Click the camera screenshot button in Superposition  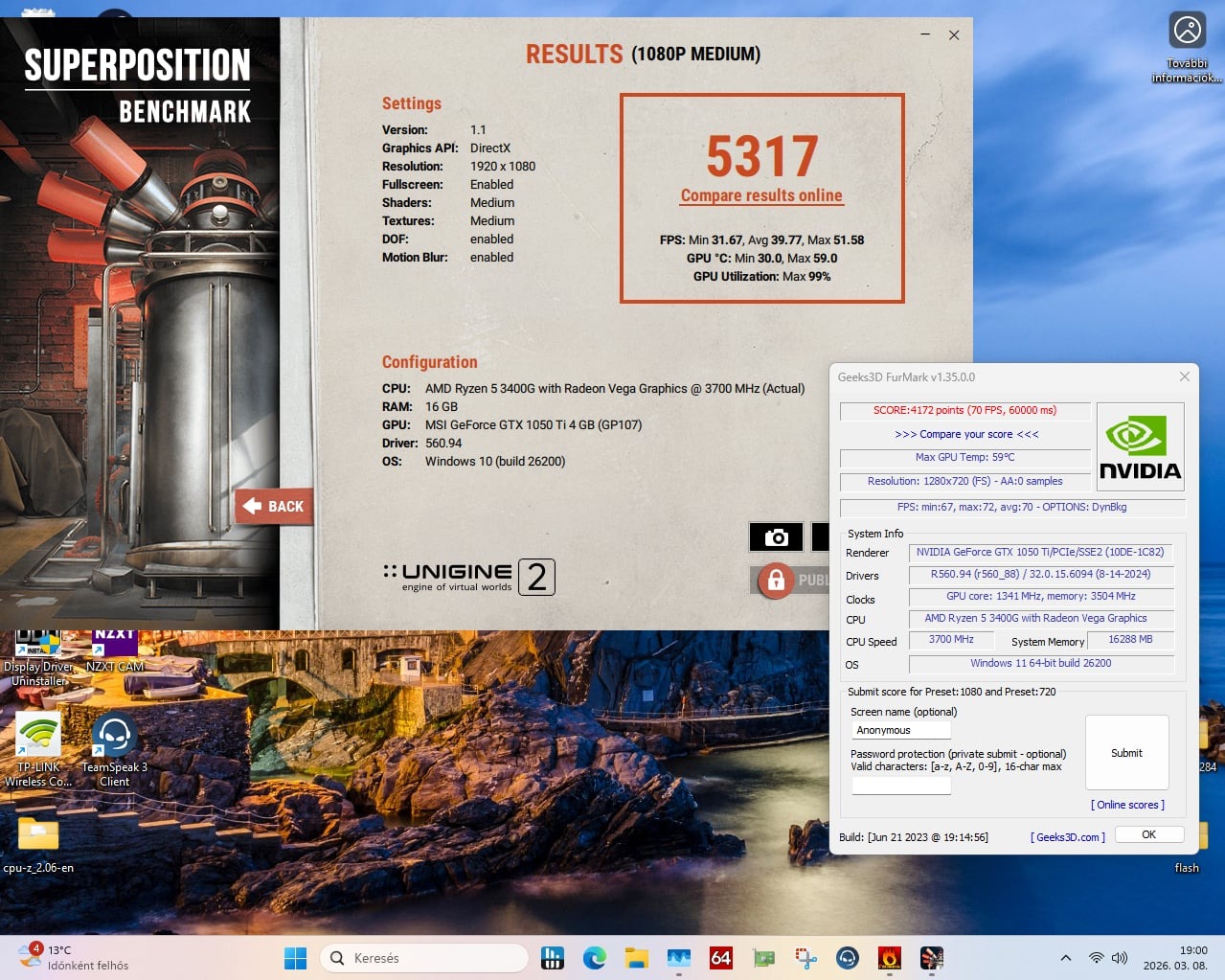click(x=776, y=537)
